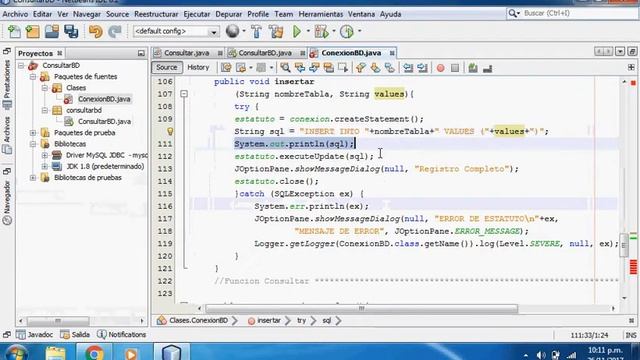This screenshot has width=640, height=360.
Task: Open the Run Project dropdown arrow
Action: [x=308, y=31]
